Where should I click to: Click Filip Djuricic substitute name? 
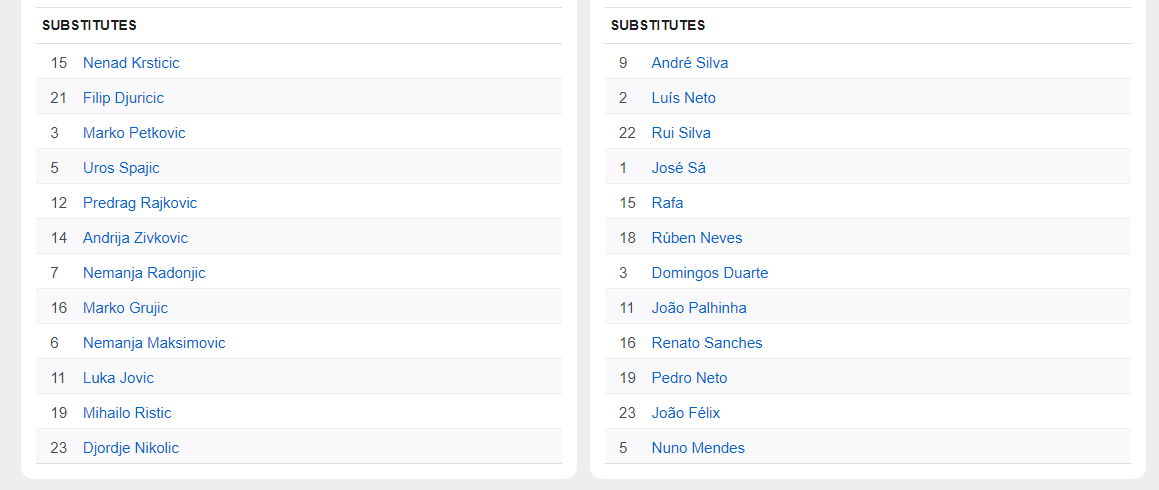(123, 98)
